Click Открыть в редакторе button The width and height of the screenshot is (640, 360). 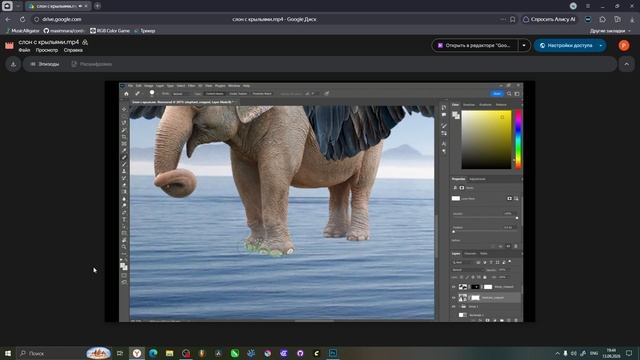[474, 45]
